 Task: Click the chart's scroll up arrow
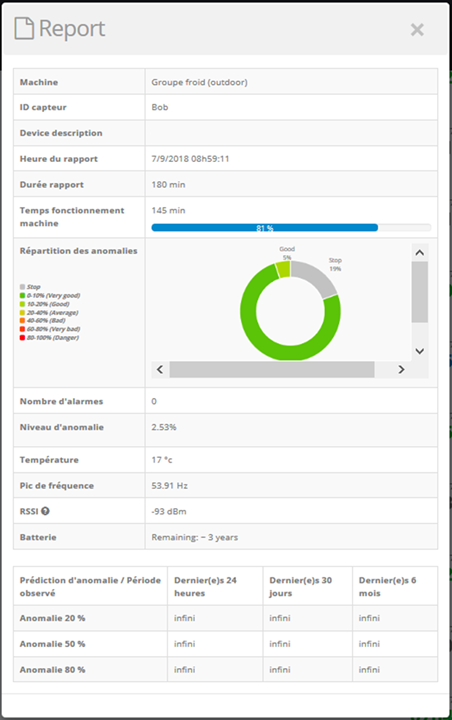pyautogui.click(x=419, y=253)
